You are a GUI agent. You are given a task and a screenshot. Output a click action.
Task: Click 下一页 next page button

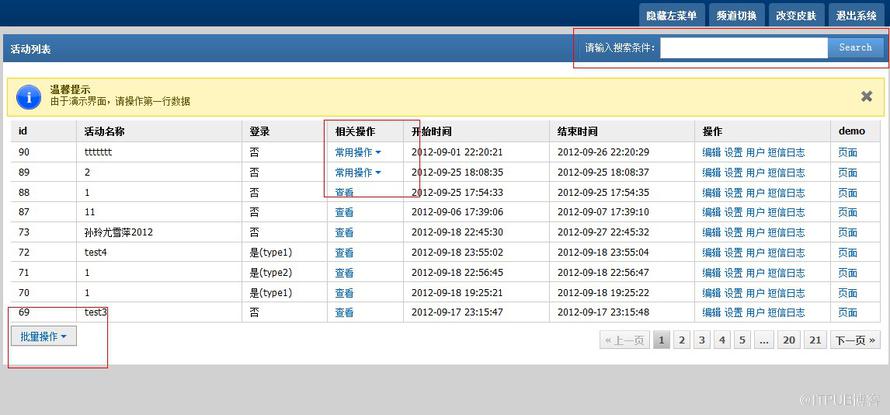855,340
